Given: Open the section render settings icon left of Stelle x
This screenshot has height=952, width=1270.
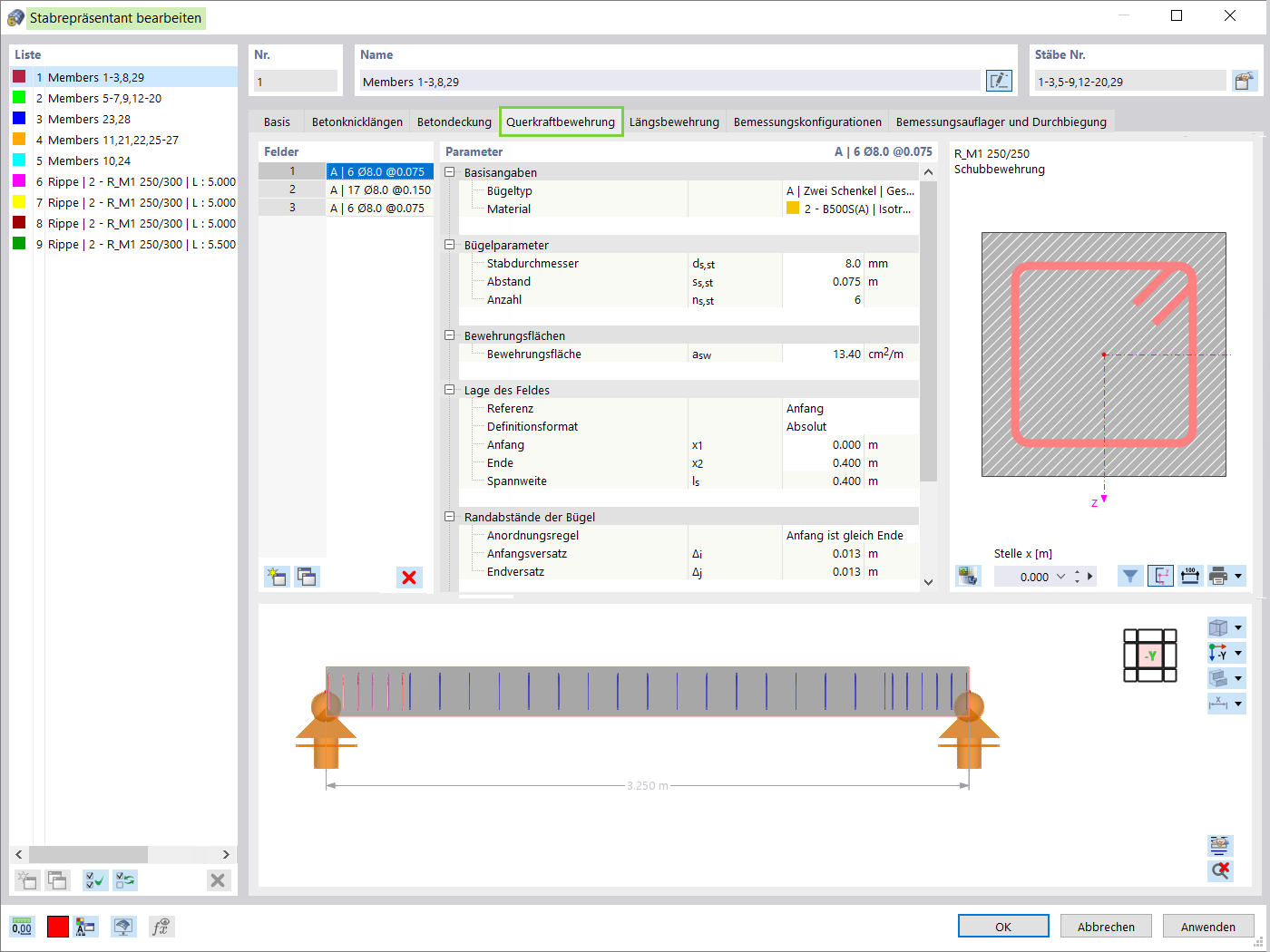Looking at the screenshot, I should coord(968,576).
